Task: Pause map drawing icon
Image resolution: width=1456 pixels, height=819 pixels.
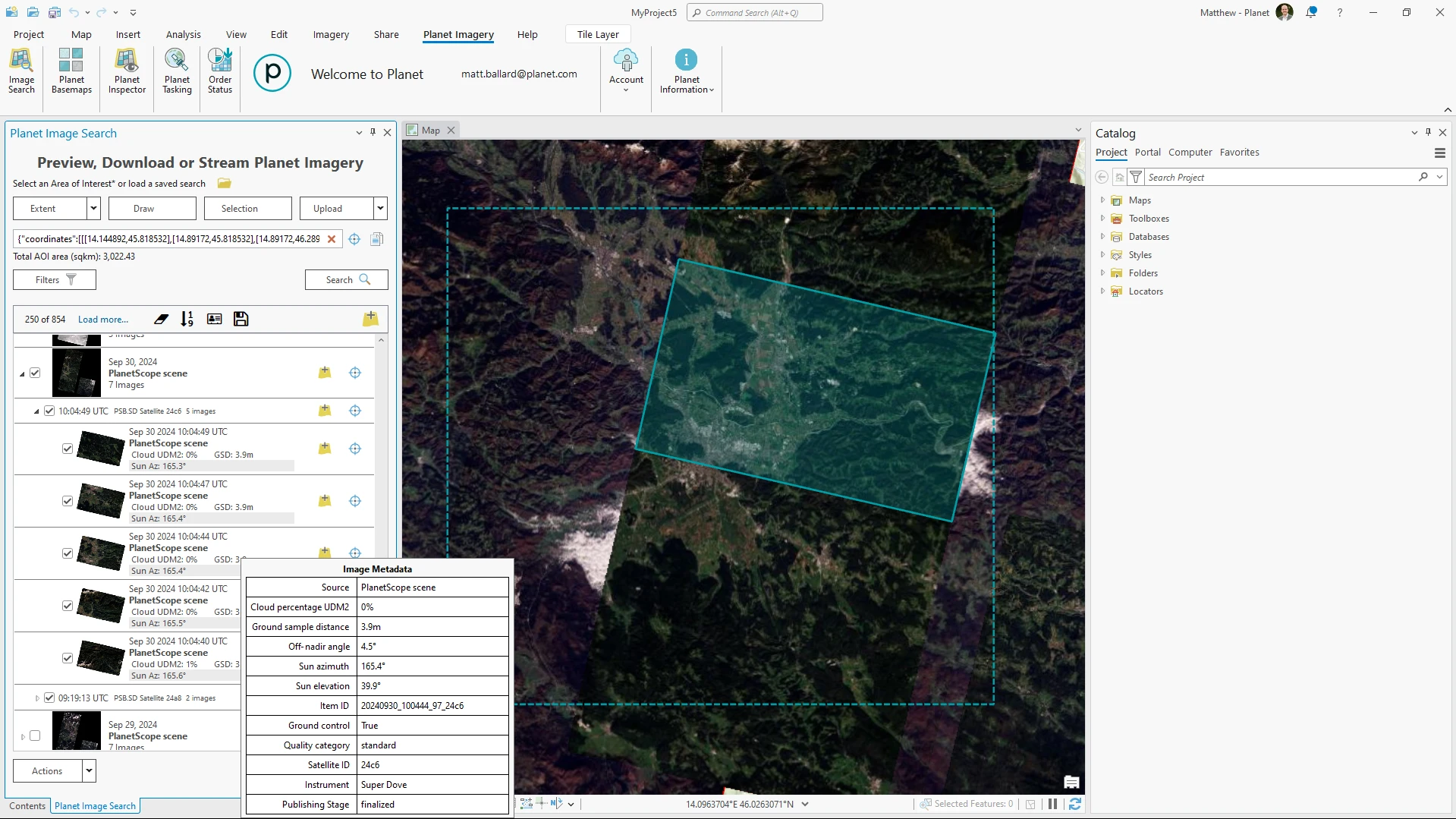Action: coord(1052,804)
